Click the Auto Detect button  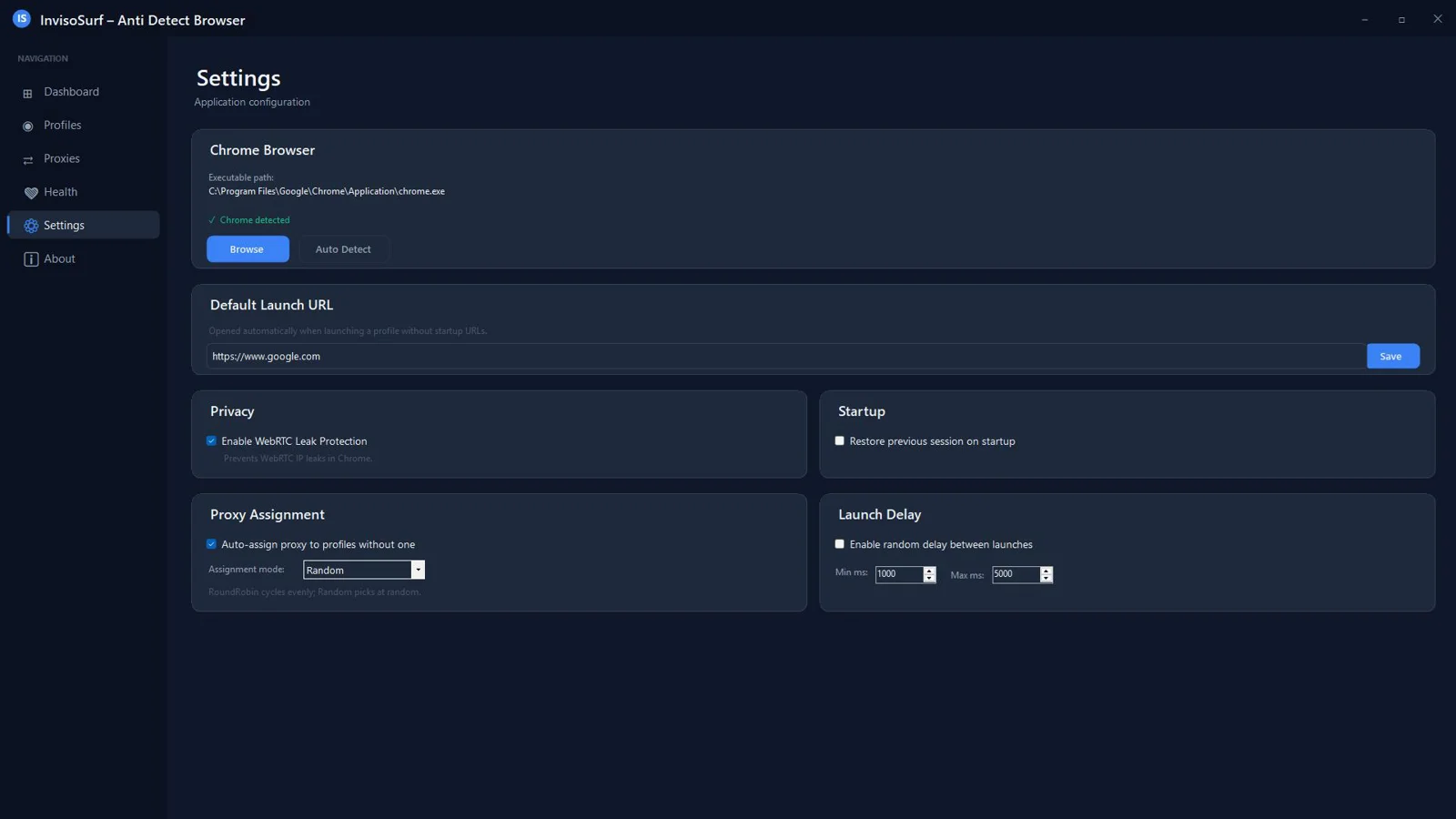pyautogui.click(x=343, y=249)
